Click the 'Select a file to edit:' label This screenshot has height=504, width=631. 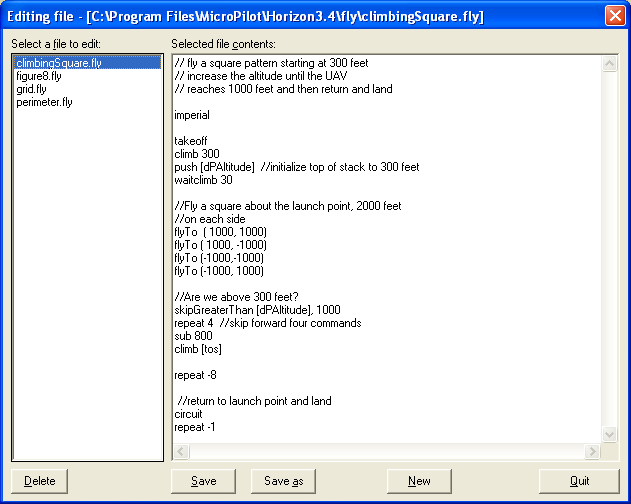pyautogui.click(x=56, y=43)
